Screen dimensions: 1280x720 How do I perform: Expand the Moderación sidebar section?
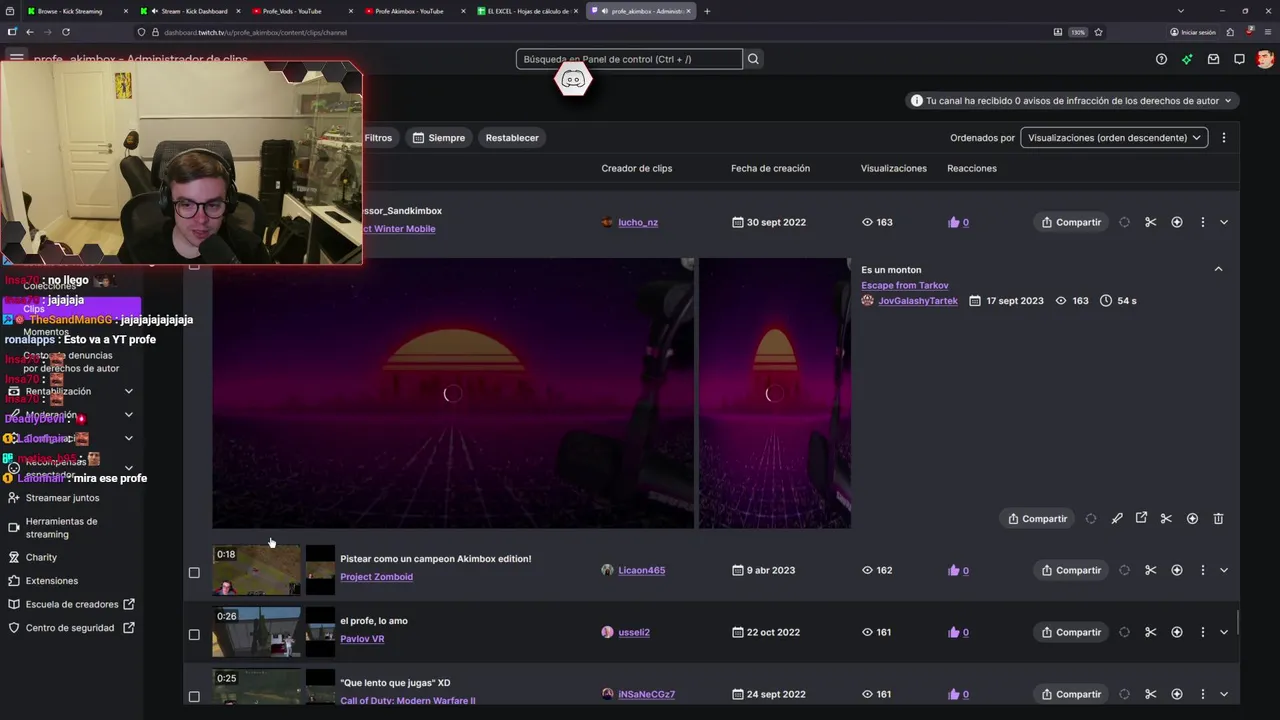click(128, 414)
